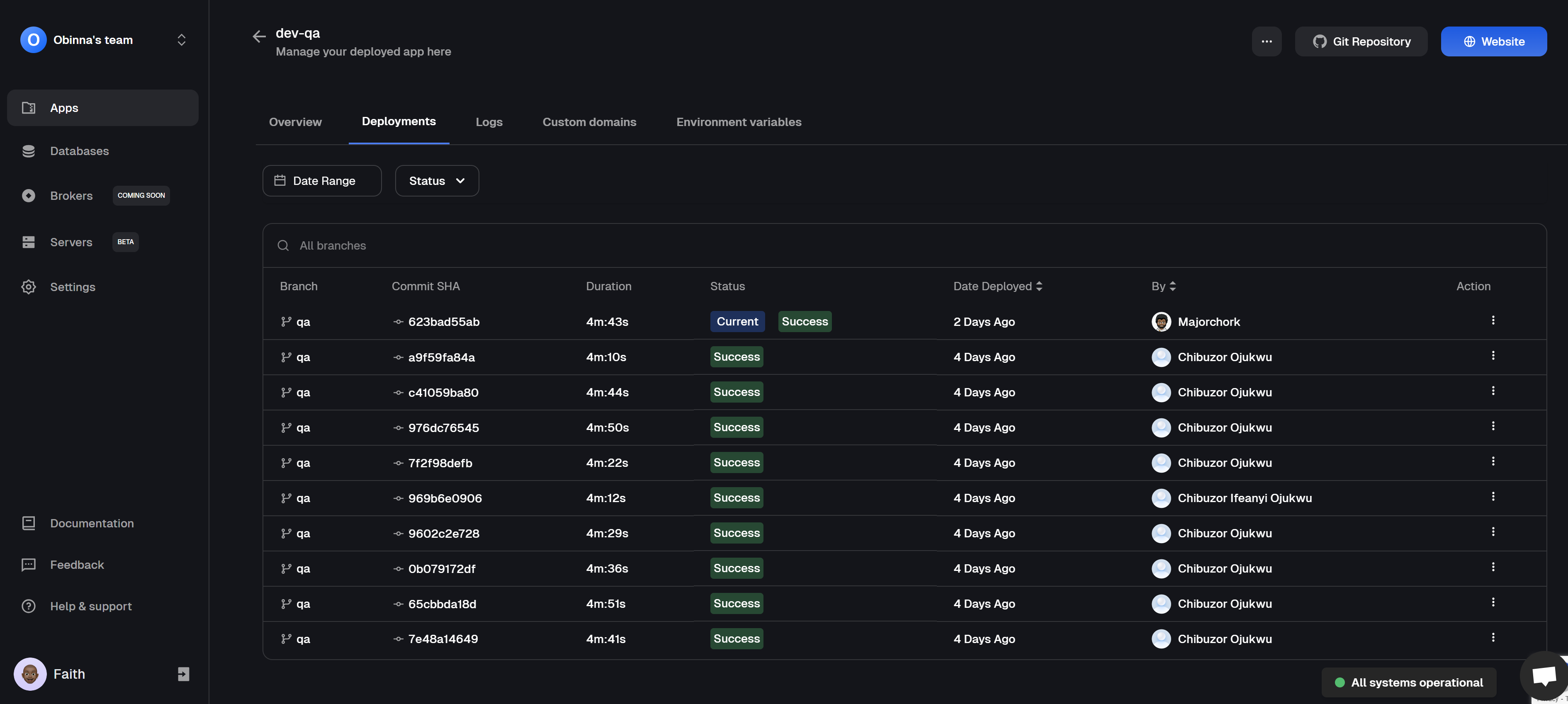Expand the Obinna's team switcher
This screenshot has width=1568, height=704.
point(181,40)
